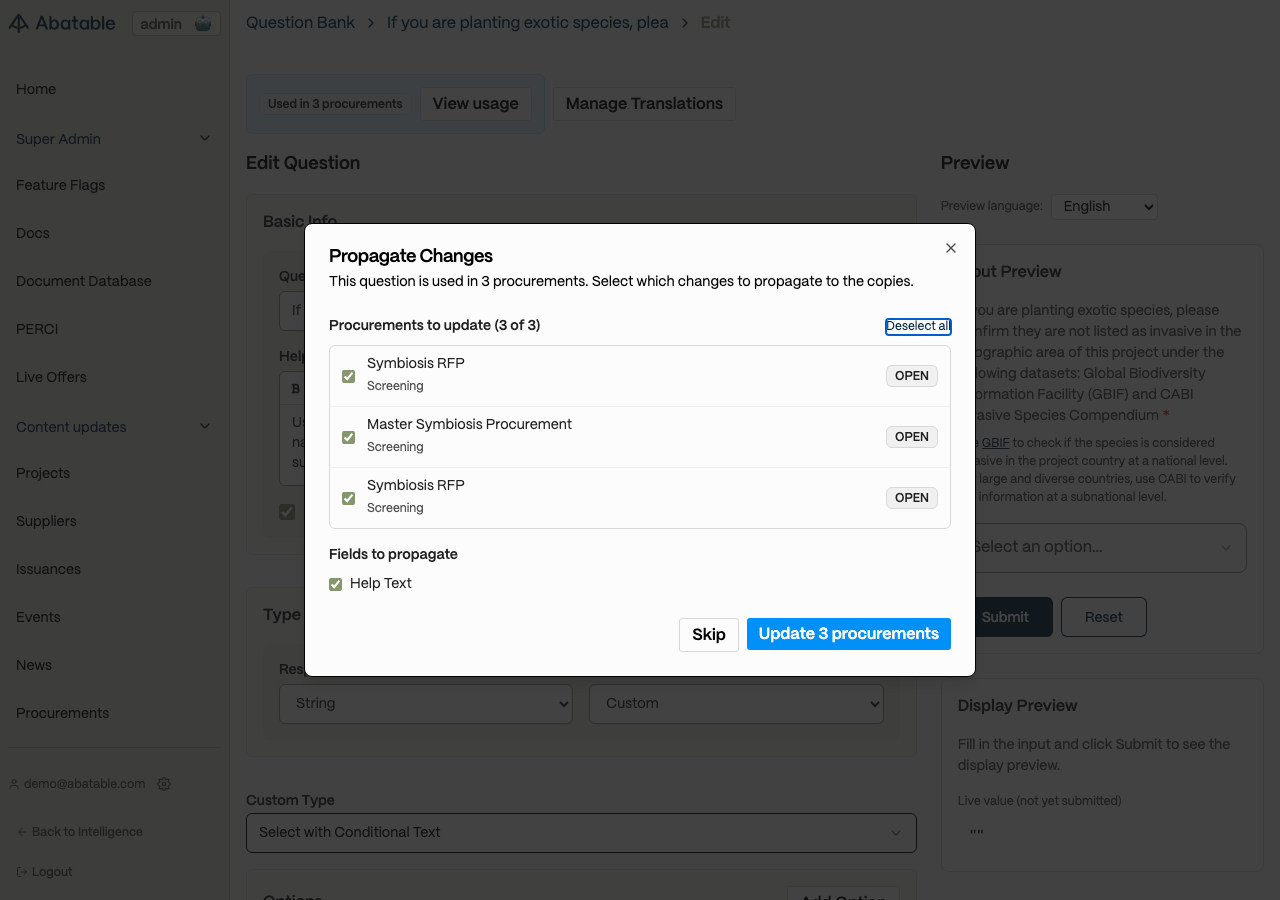
Task: Uncheck Master Symbiosis Procurement checkbox
Action: [349, 437]
